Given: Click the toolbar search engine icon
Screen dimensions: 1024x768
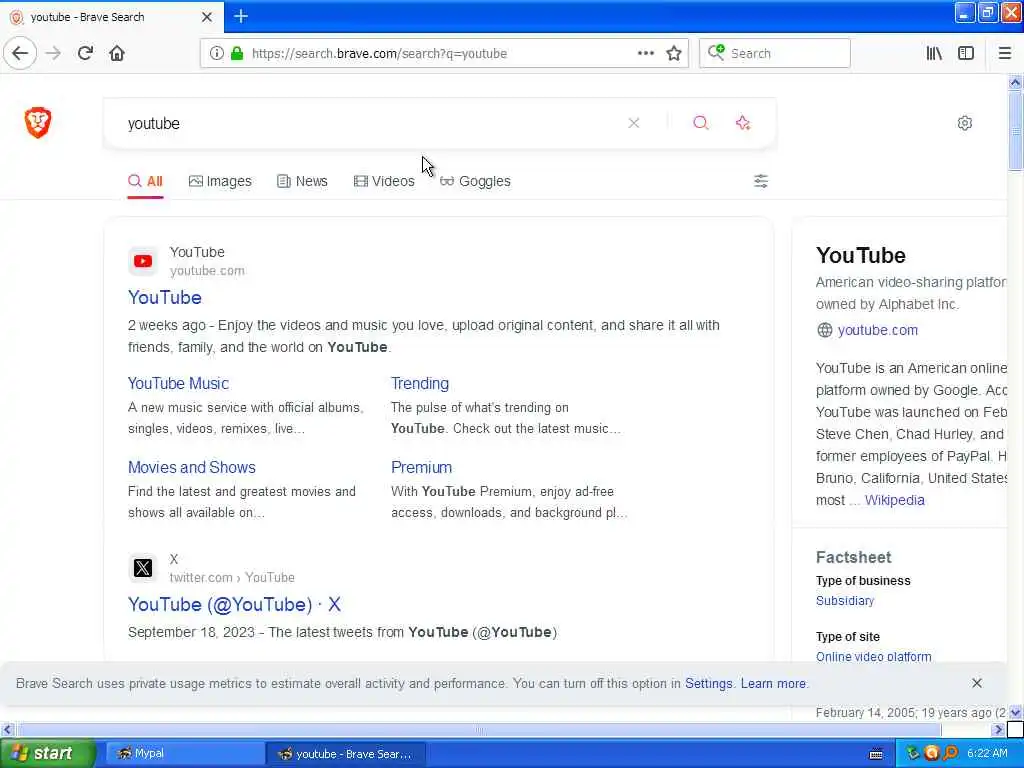Looking at the screenshot, I should pos(716,52).
